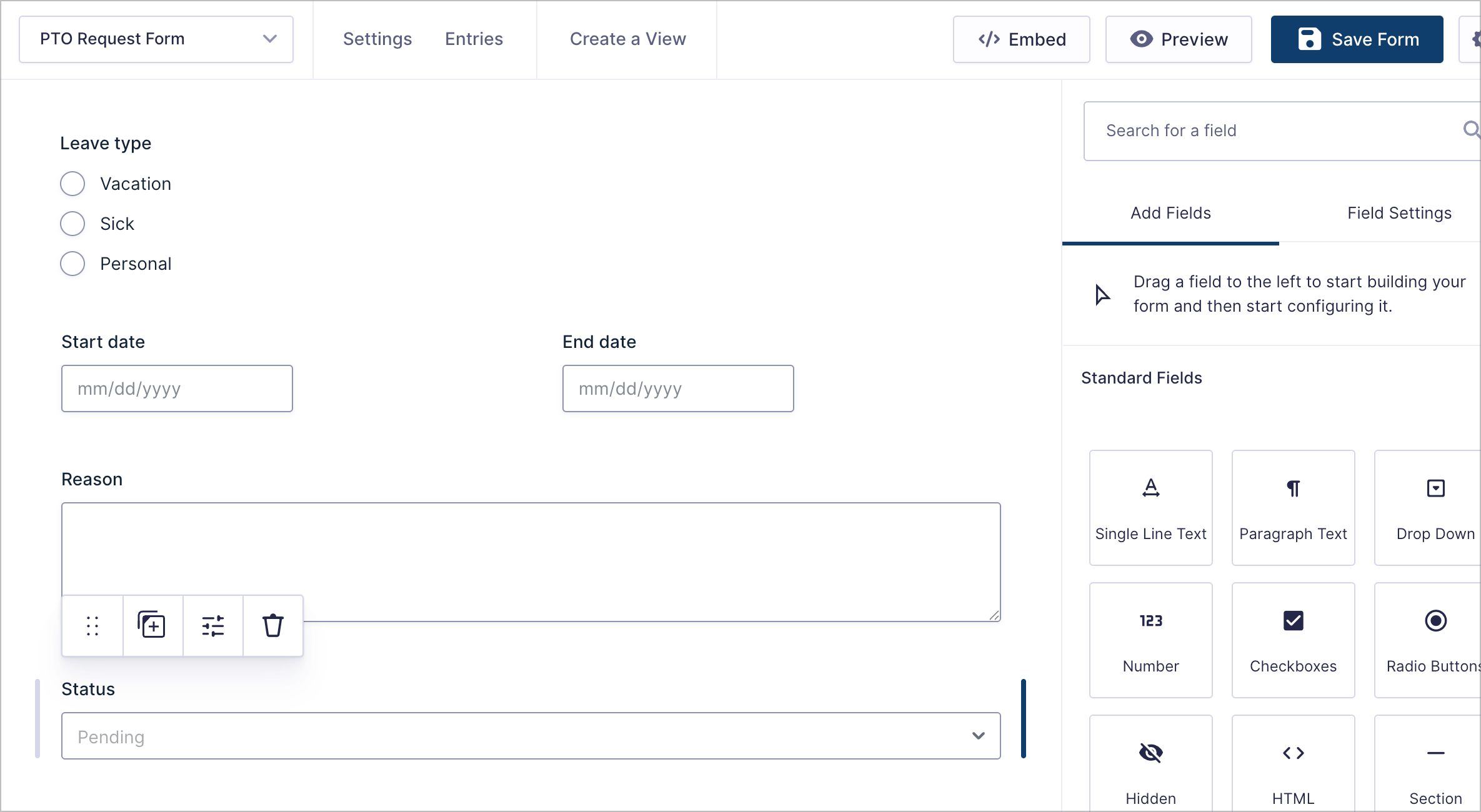The width and height of the screenshot is (1481, 812).
Task: Open the Entries tab
Action: 474,39
